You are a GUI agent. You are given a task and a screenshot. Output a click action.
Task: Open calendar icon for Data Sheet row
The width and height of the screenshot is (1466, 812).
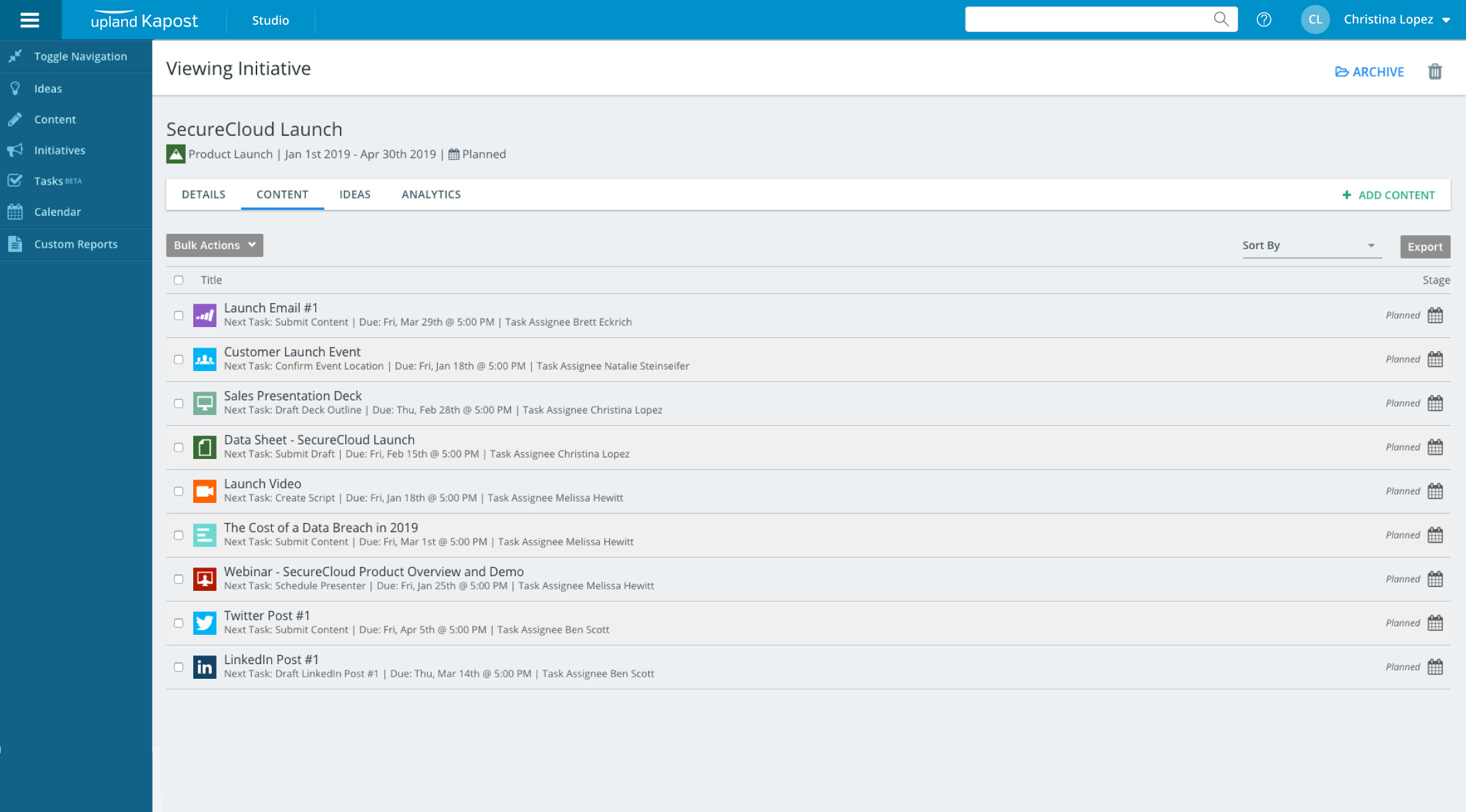point(1435,447)
